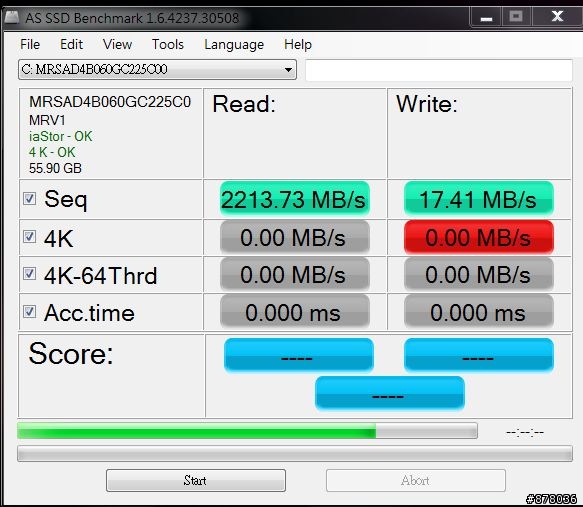Click the MRV1 firmware text
583x507 pixels.
tap(47, 120)
